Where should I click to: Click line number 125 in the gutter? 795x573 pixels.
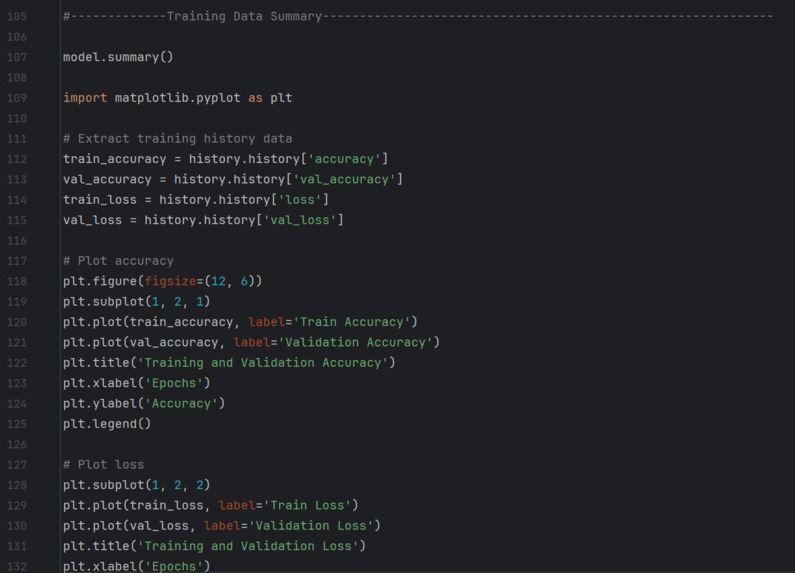coord(17,424)
